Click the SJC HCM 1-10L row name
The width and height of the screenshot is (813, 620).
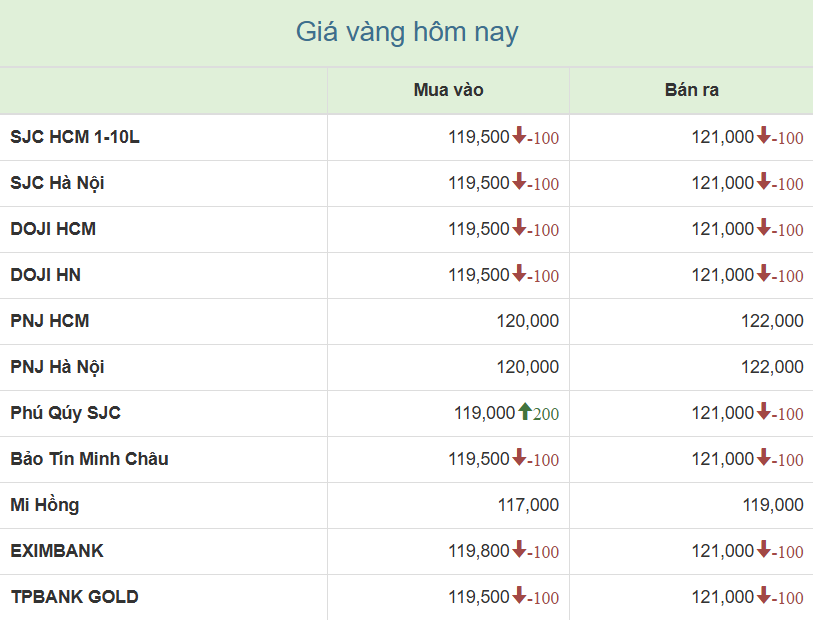tap(75, 137)
